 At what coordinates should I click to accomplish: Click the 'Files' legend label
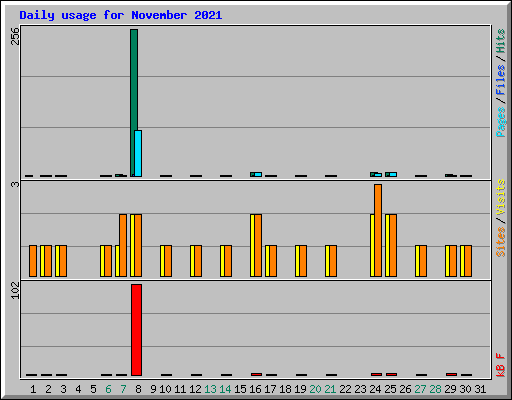click(x=500, y=80)
